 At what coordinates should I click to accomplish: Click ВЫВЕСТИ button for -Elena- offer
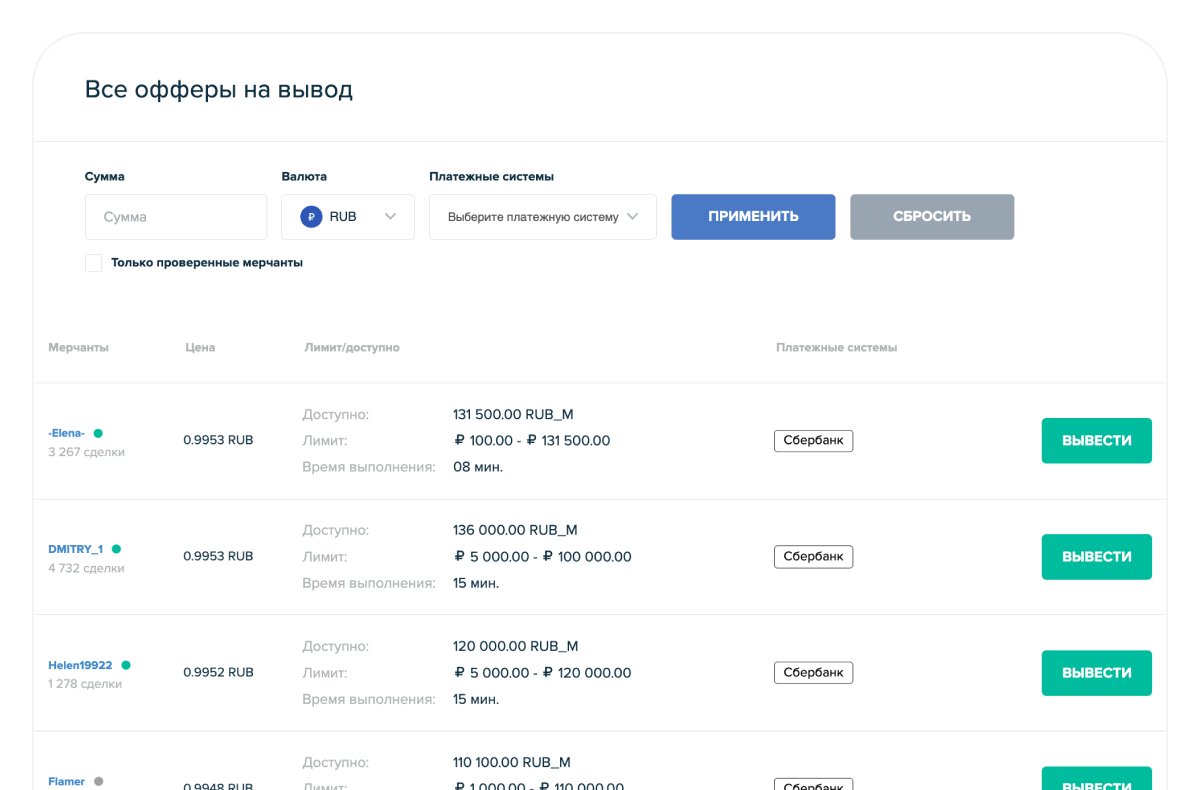[x=1096, y=441]
